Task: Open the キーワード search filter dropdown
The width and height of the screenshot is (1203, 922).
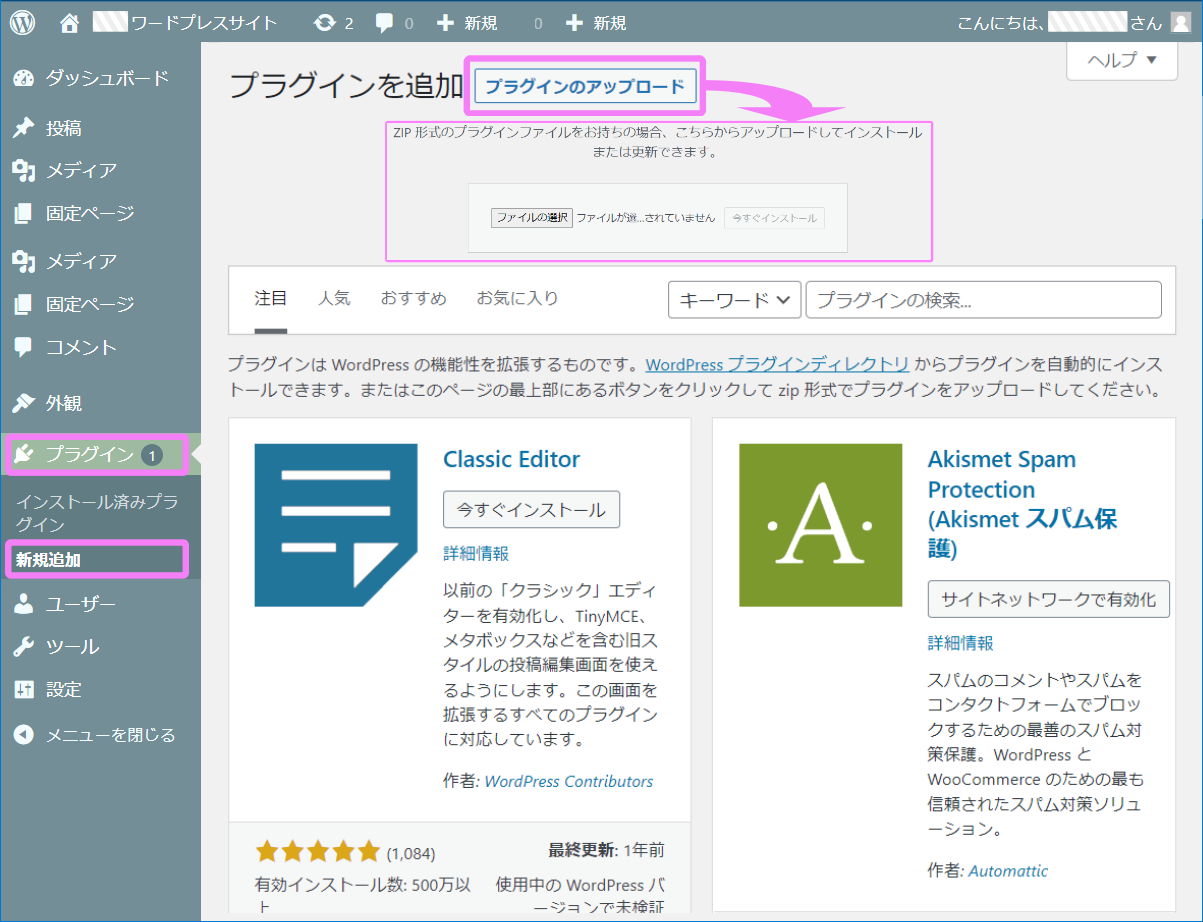Action: pos(734,299)
